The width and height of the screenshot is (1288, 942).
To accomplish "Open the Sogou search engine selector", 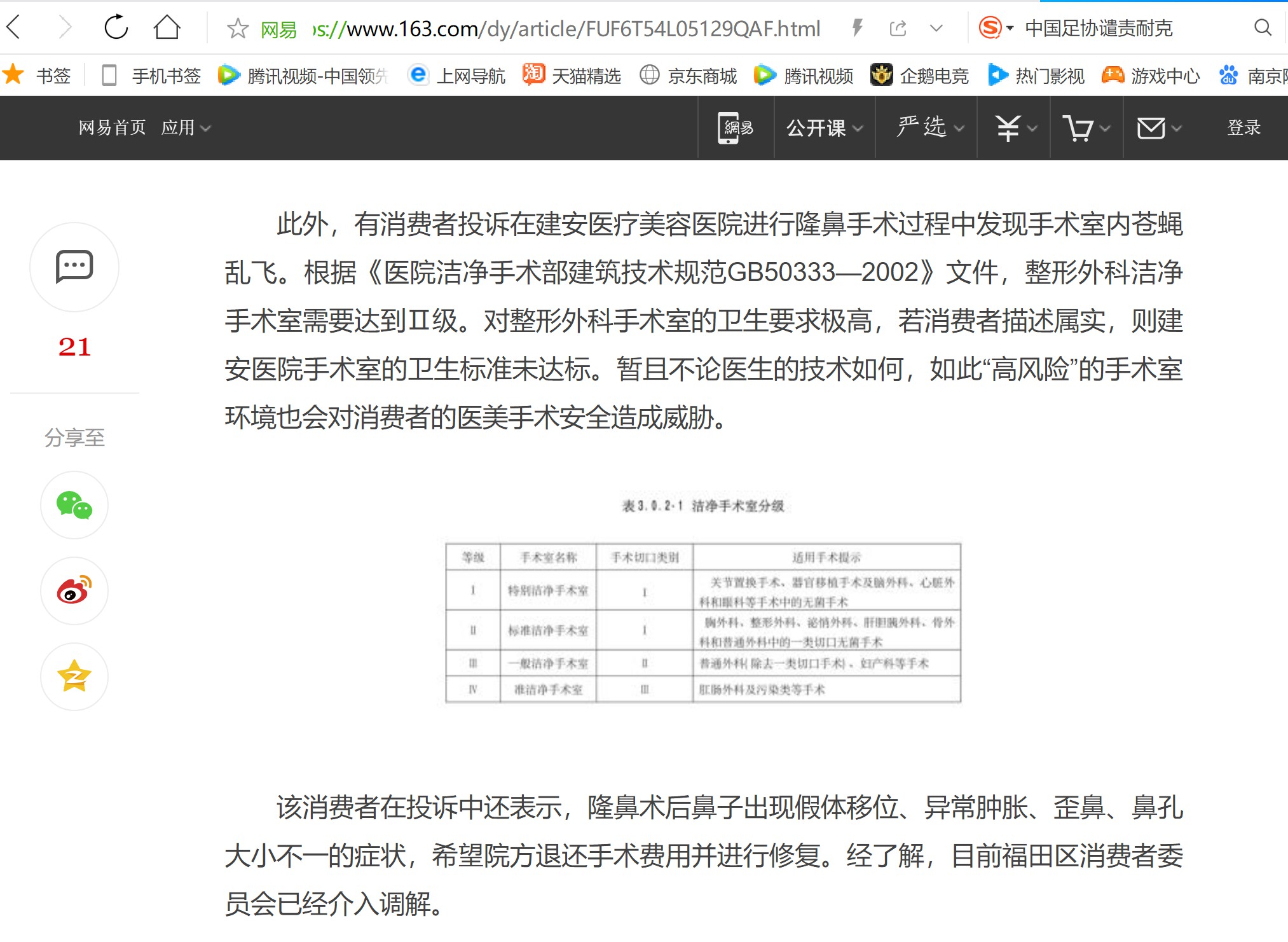I will (x=996, y=28).
